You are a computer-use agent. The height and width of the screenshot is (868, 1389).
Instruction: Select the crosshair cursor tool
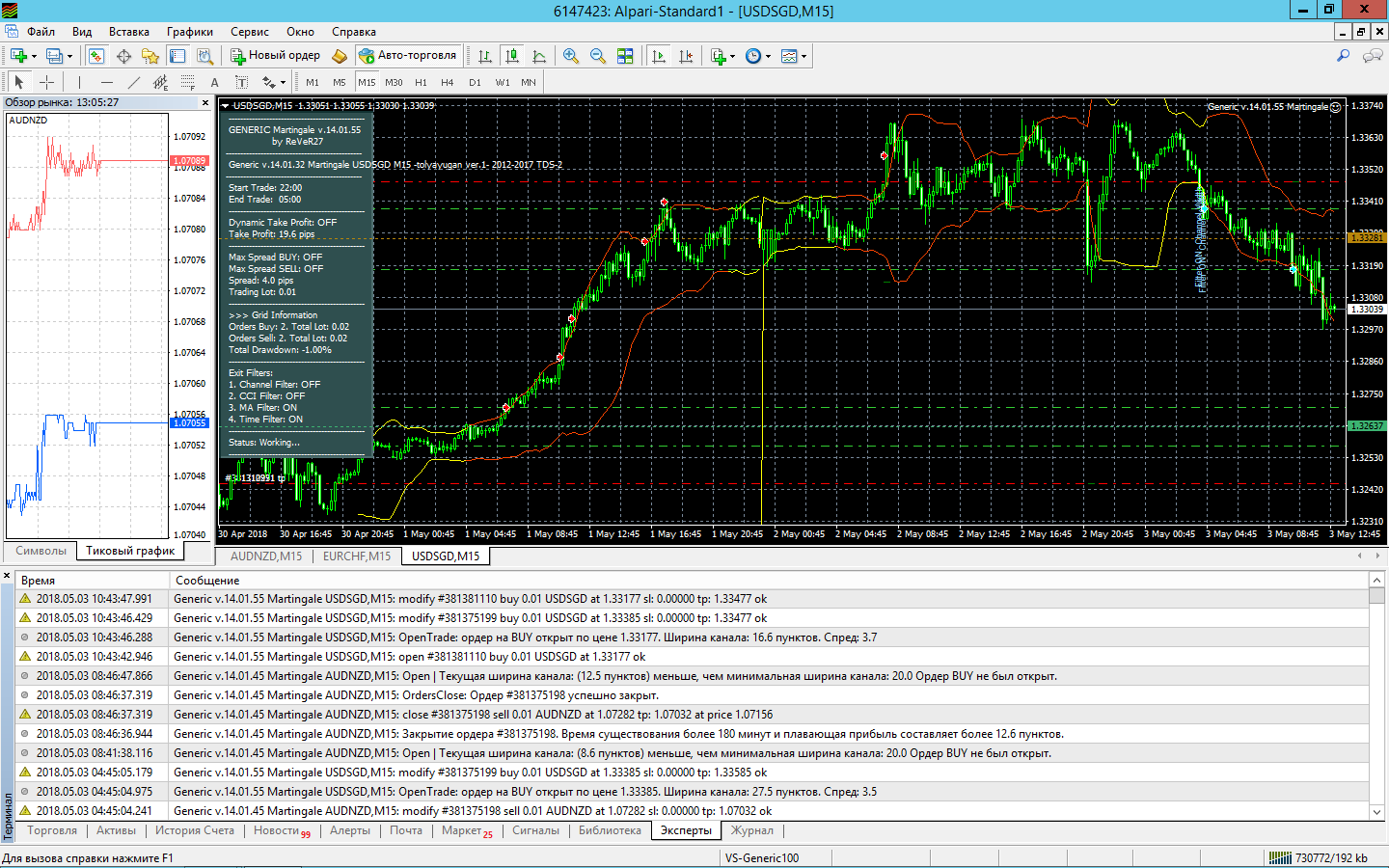click(46, 82)
